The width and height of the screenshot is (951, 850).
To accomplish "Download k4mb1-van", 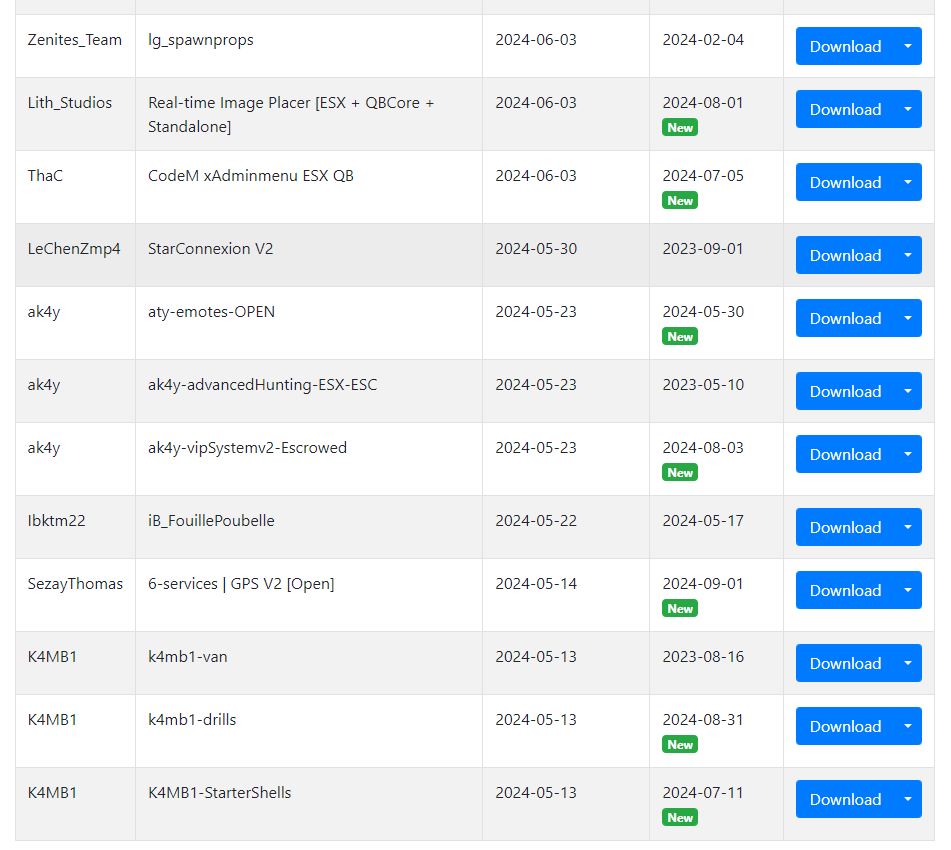I will pyautogui.click(x=845, y=663).
